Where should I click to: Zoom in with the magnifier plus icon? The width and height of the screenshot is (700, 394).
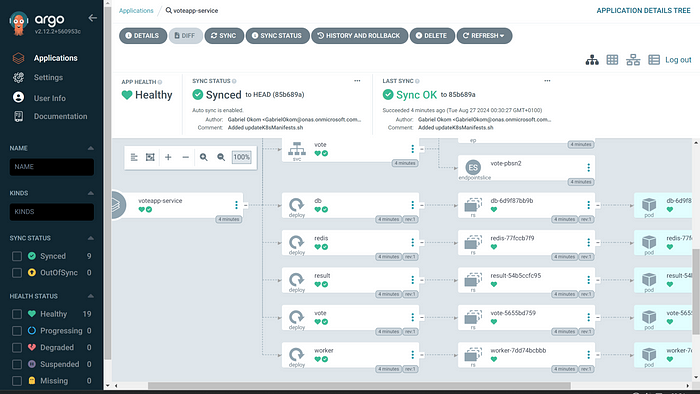tap(204, 157)
